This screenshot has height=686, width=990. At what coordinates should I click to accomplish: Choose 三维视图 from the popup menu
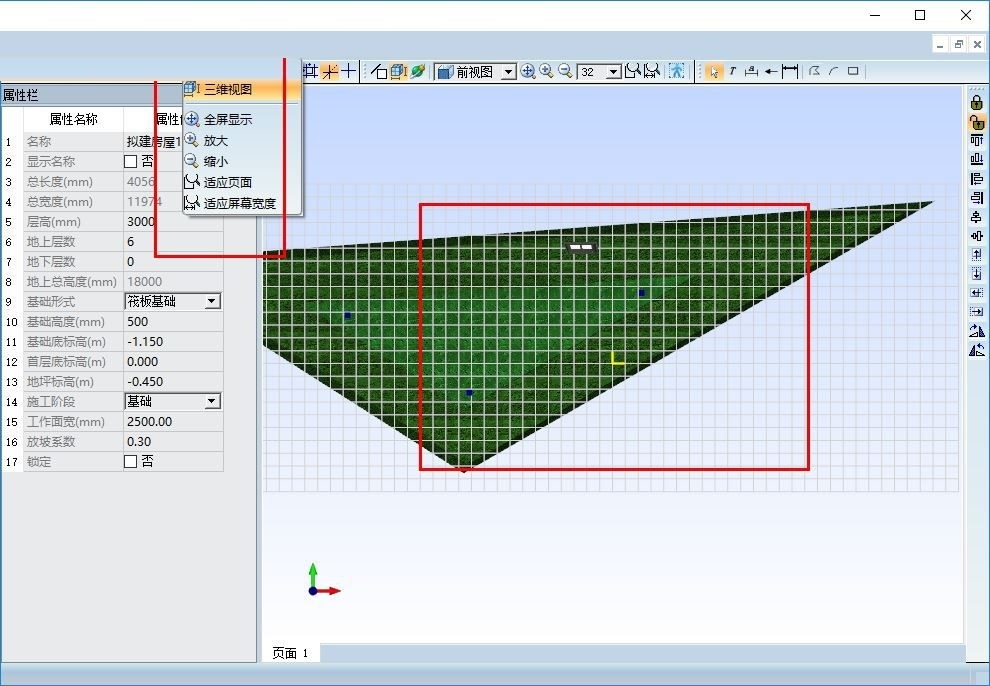point(242,90)
